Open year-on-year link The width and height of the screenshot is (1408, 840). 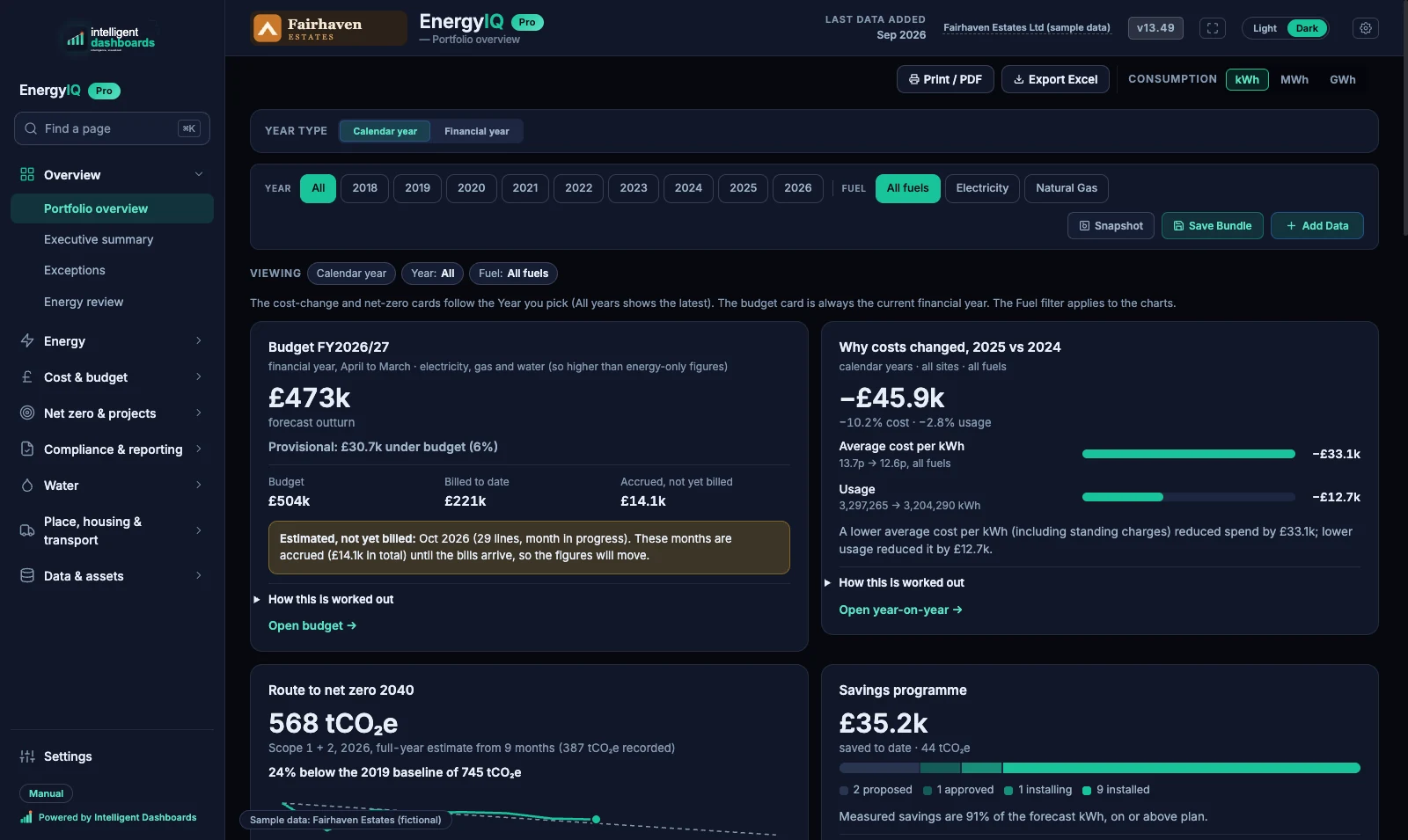pos(900,610)
